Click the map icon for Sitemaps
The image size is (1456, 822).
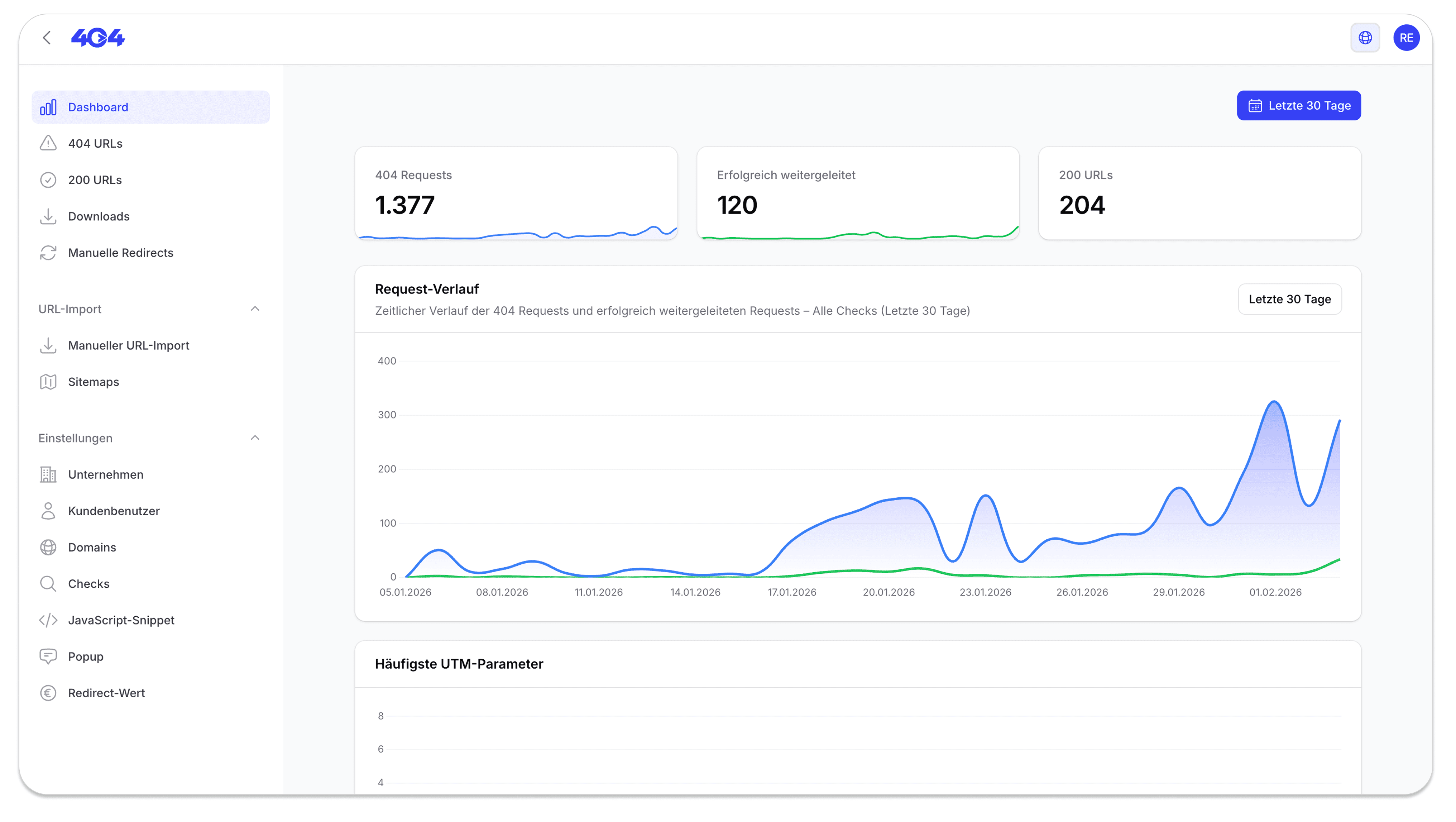pos(48,382)
